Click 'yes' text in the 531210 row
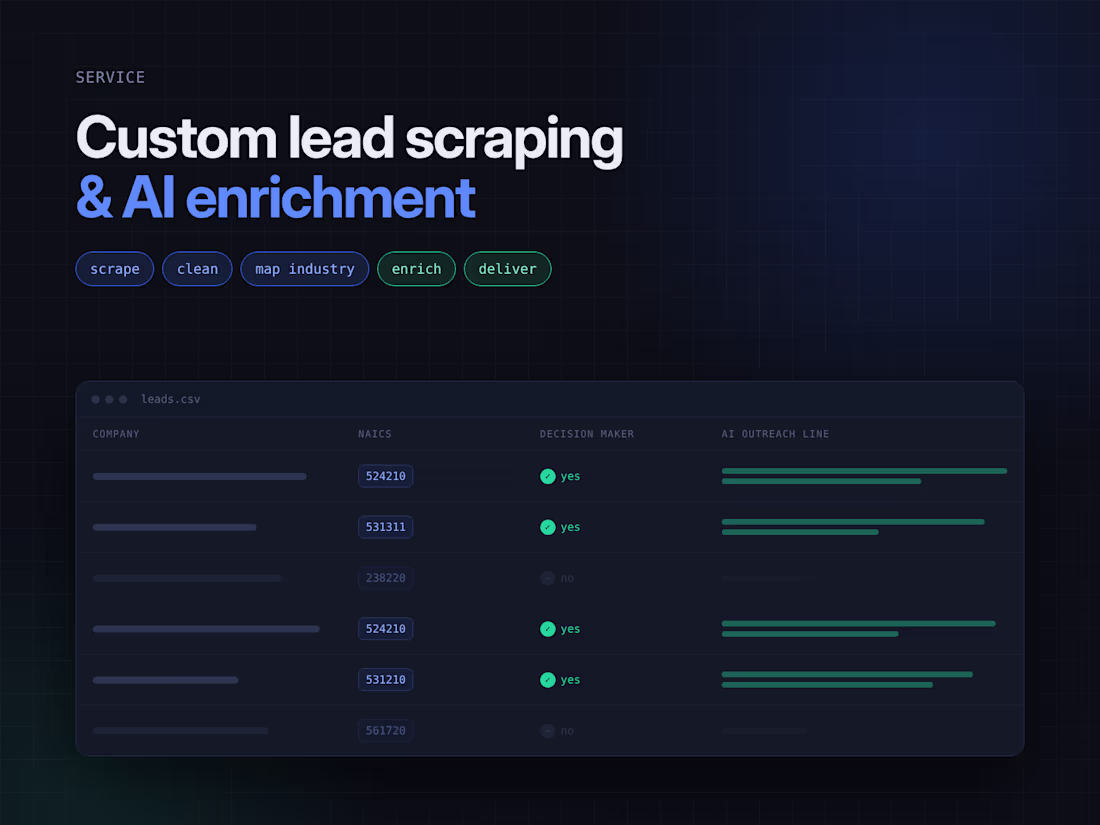The height and width of the screenshot is (825, 1100). point(570,680)
